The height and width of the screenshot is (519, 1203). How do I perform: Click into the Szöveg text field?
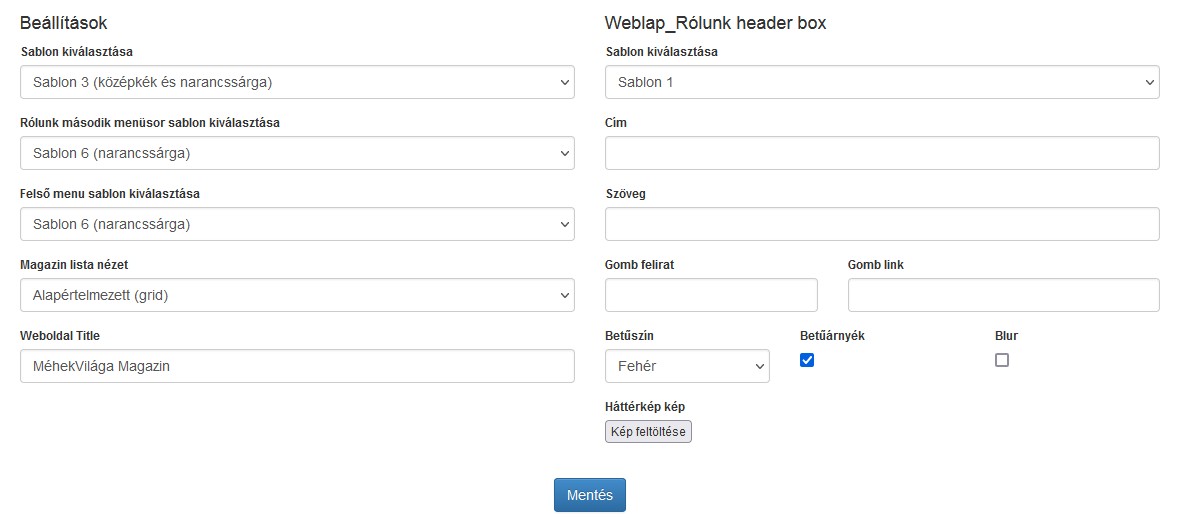[x=882, y=224]
